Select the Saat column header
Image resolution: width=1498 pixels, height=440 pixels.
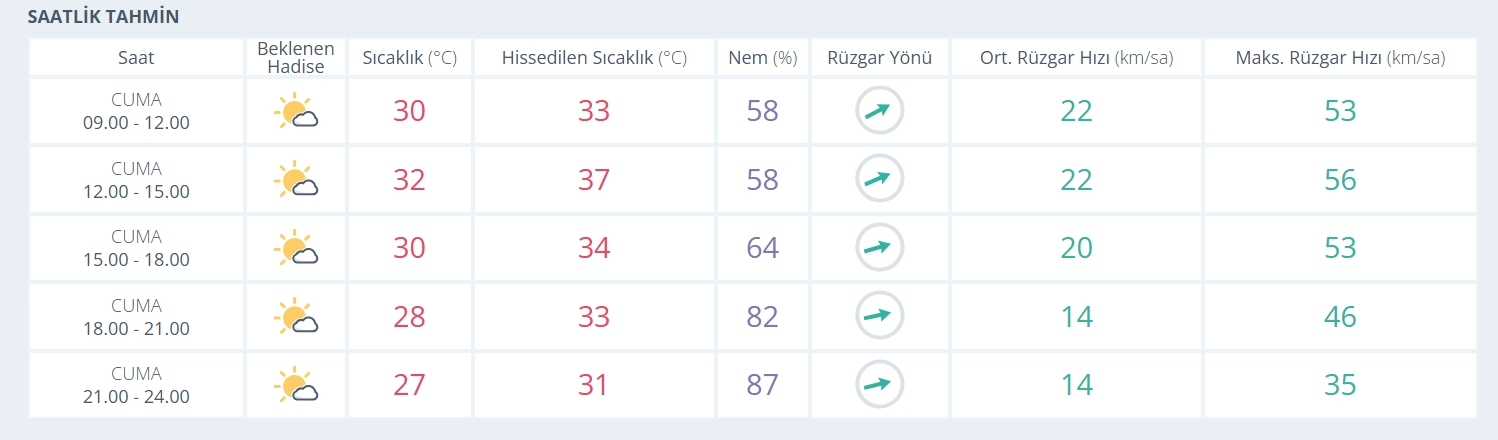pos(136,58)
